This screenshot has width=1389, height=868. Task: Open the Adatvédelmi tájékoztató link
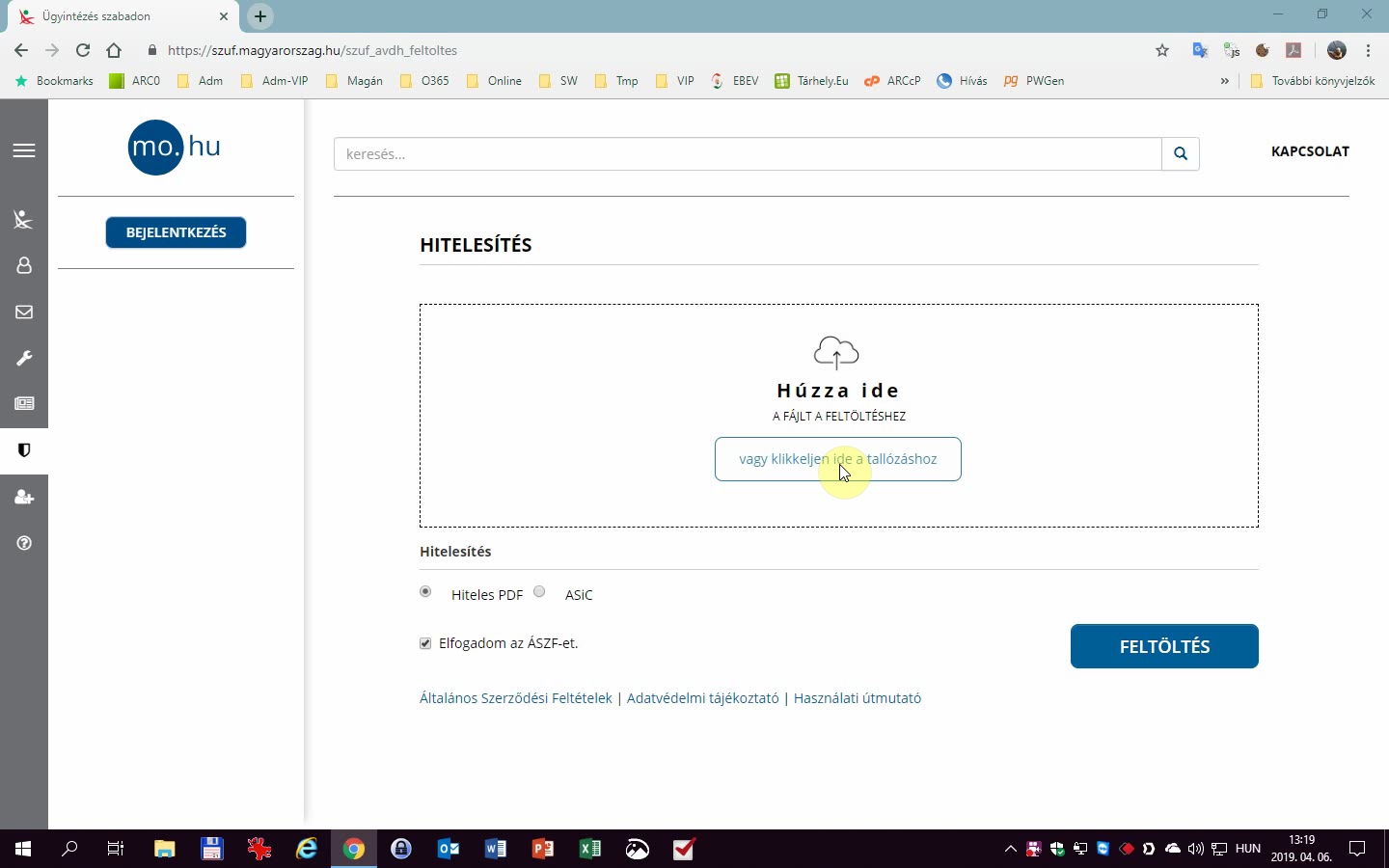(702, 698)
